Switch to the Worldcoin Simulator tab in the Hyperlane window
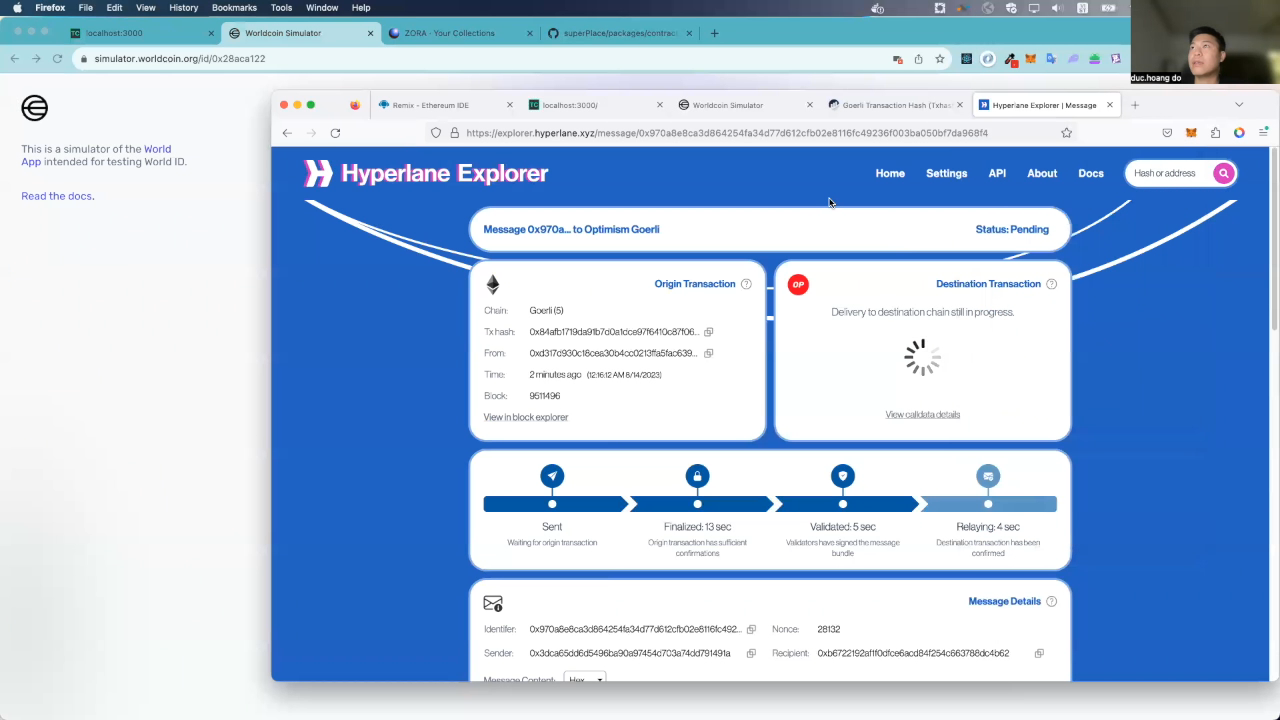Image resolution: width=1280 pixels, height=720 pixels. [743, 105]
